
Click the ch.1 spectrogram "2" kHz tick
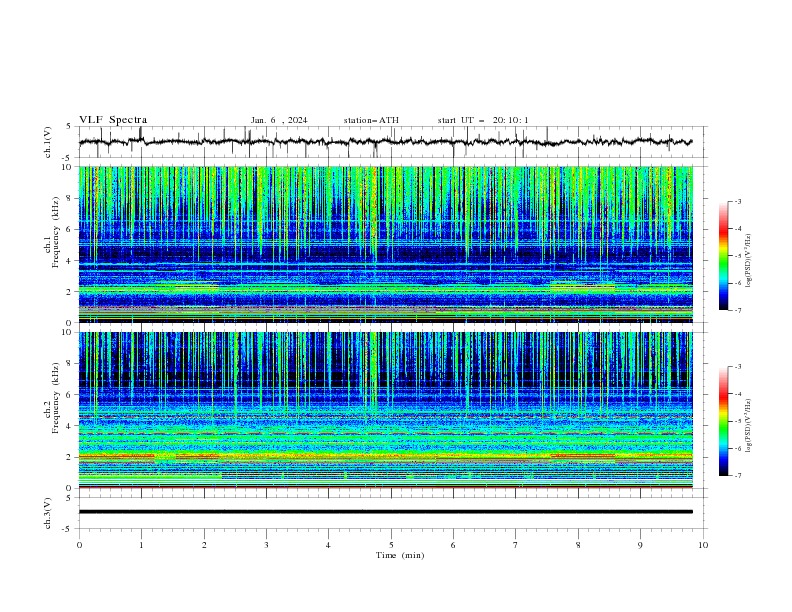coord(70,291)
